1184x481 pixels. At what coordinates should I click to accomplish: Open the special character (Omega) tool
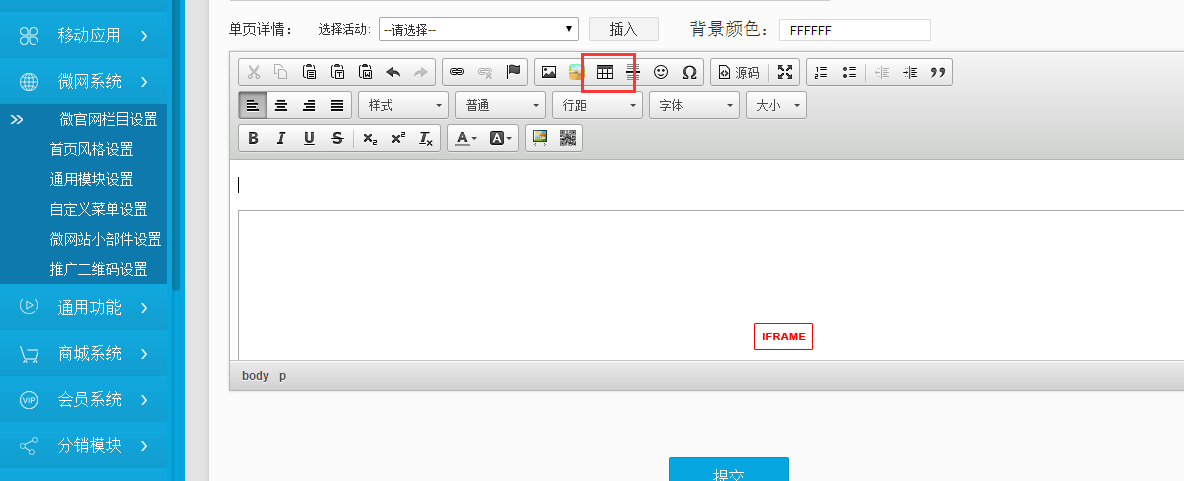point(689,72)
